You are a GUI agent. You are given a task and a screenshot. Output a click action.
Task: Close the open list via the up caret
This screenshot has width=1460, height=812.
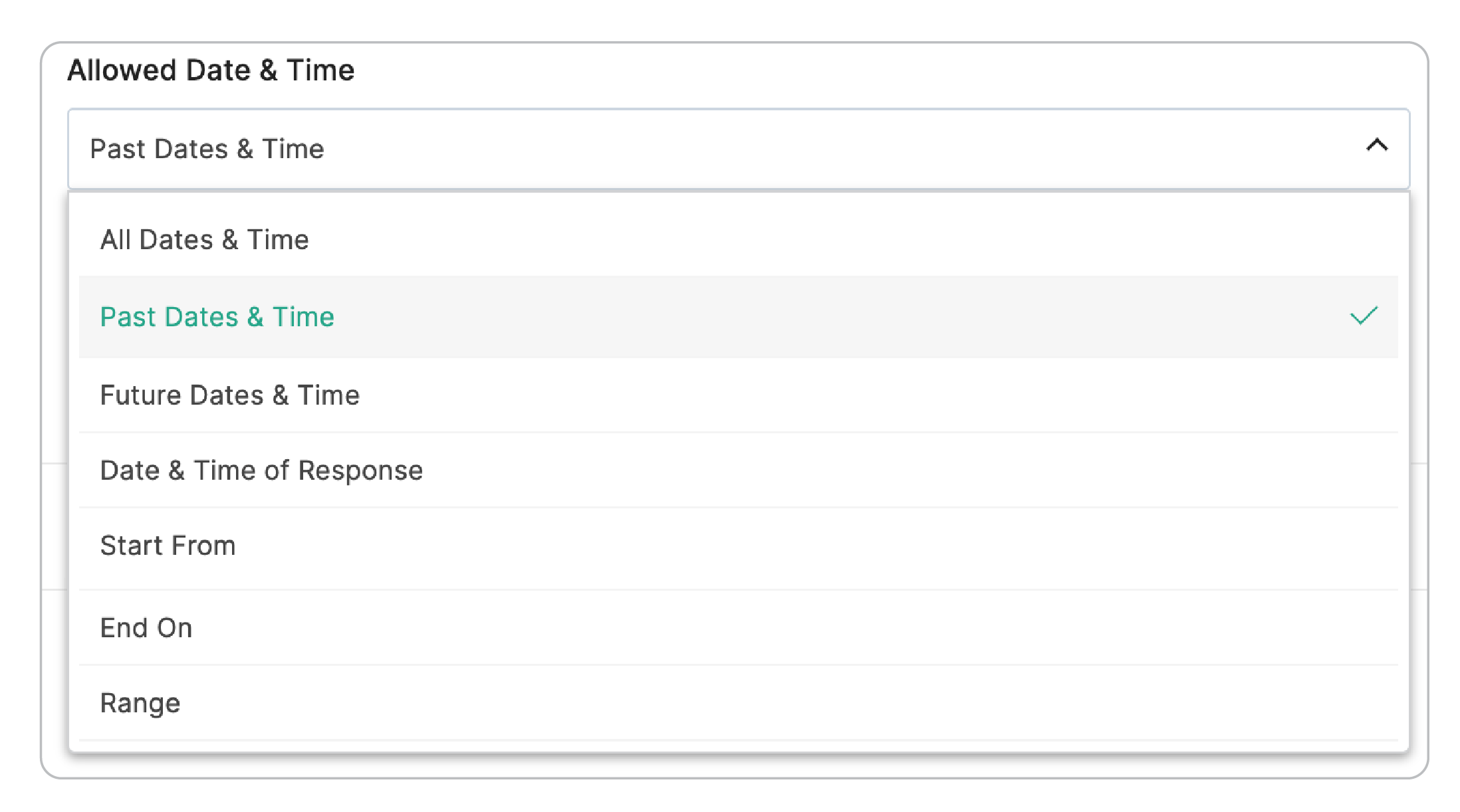point(1376,146)
